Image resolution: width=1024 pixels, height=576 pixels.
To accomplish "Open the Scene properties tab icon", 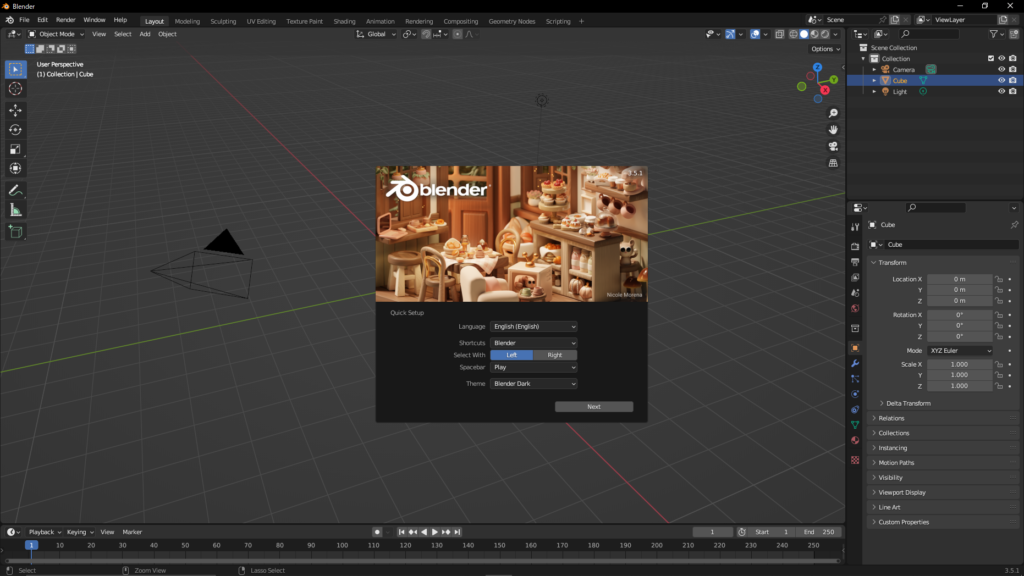I will coord(855,293).
